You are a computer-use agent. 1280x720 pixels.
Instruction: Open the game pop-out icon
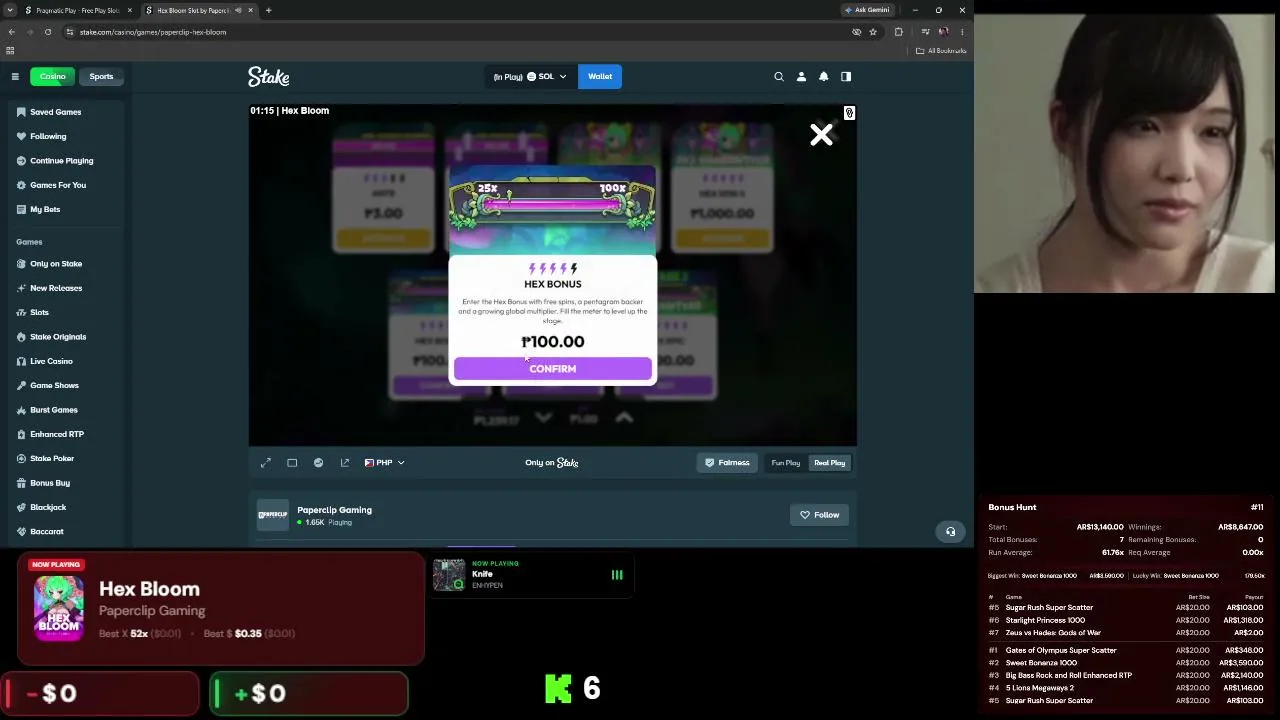point(345,463)
